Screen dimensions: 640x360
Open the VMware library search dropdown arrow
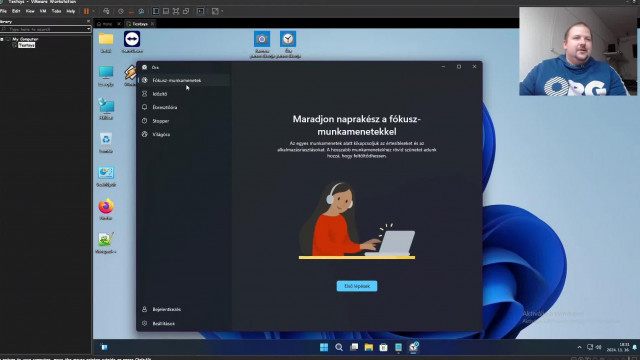click(x=89, y=29)
